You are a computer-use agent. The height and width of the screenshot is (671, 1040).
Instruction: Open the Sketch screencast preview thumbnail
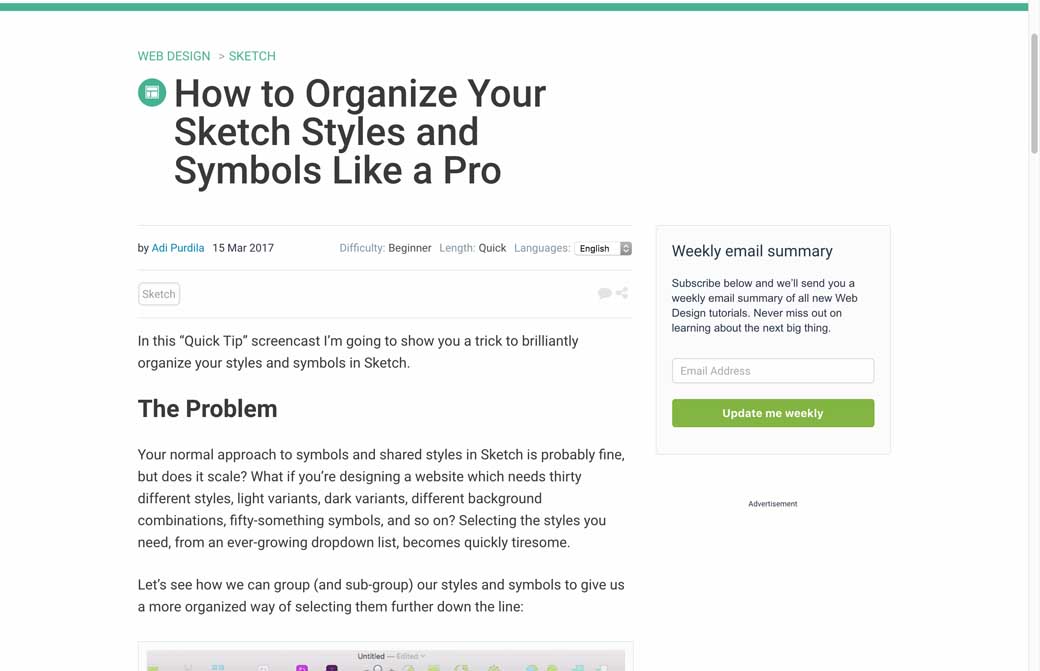[385, 658]
